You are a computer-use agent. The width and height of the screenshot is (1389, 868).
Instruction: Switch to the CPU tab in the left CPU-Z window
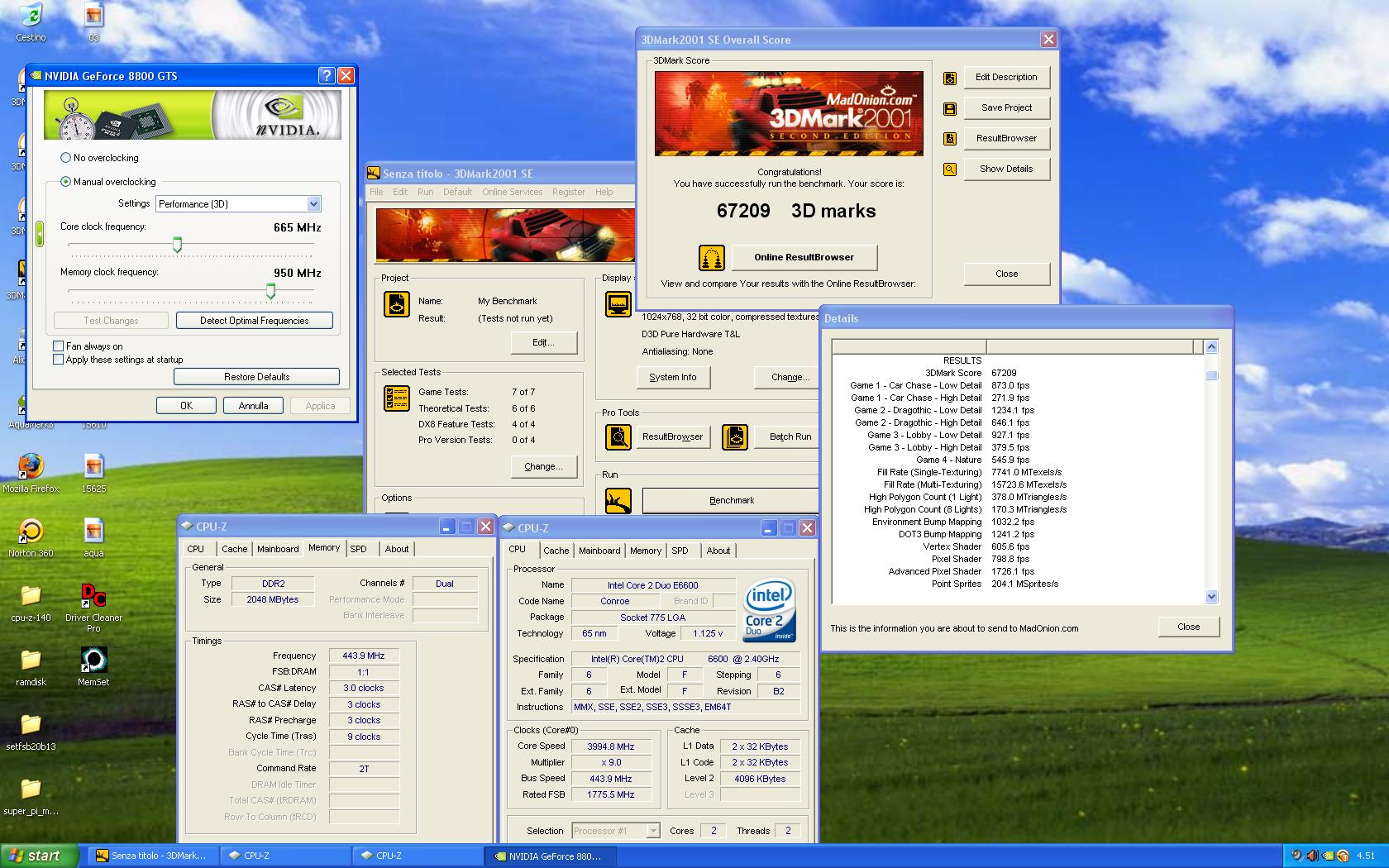pos(196,549)
